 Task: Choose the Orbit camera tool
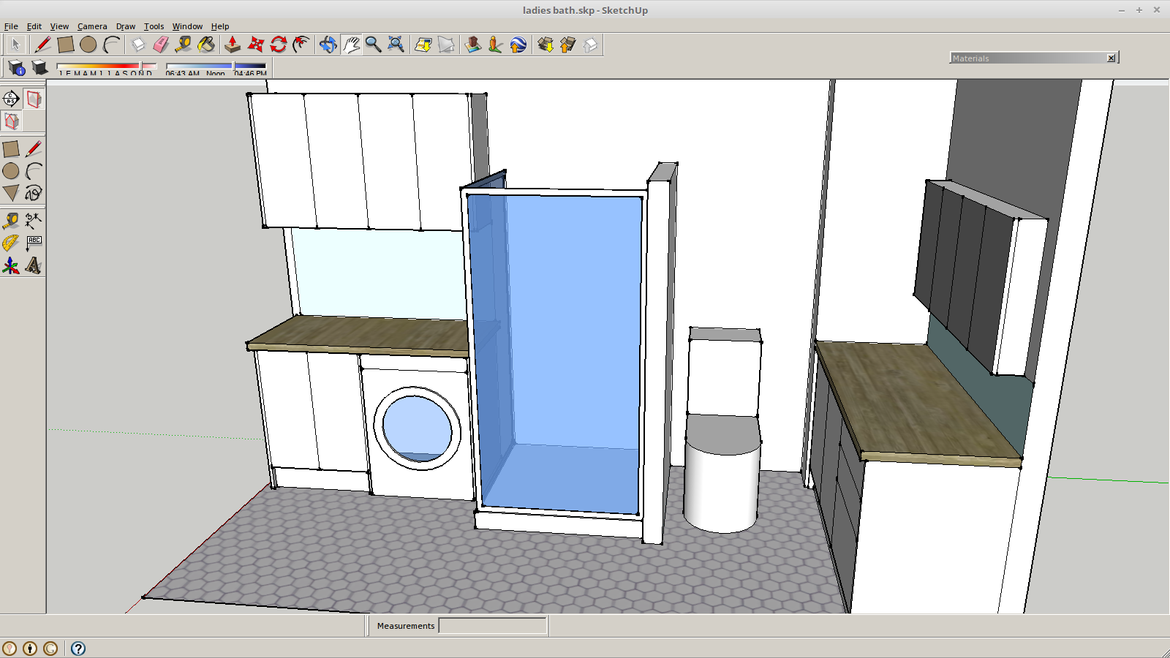(x=328, y=44)
